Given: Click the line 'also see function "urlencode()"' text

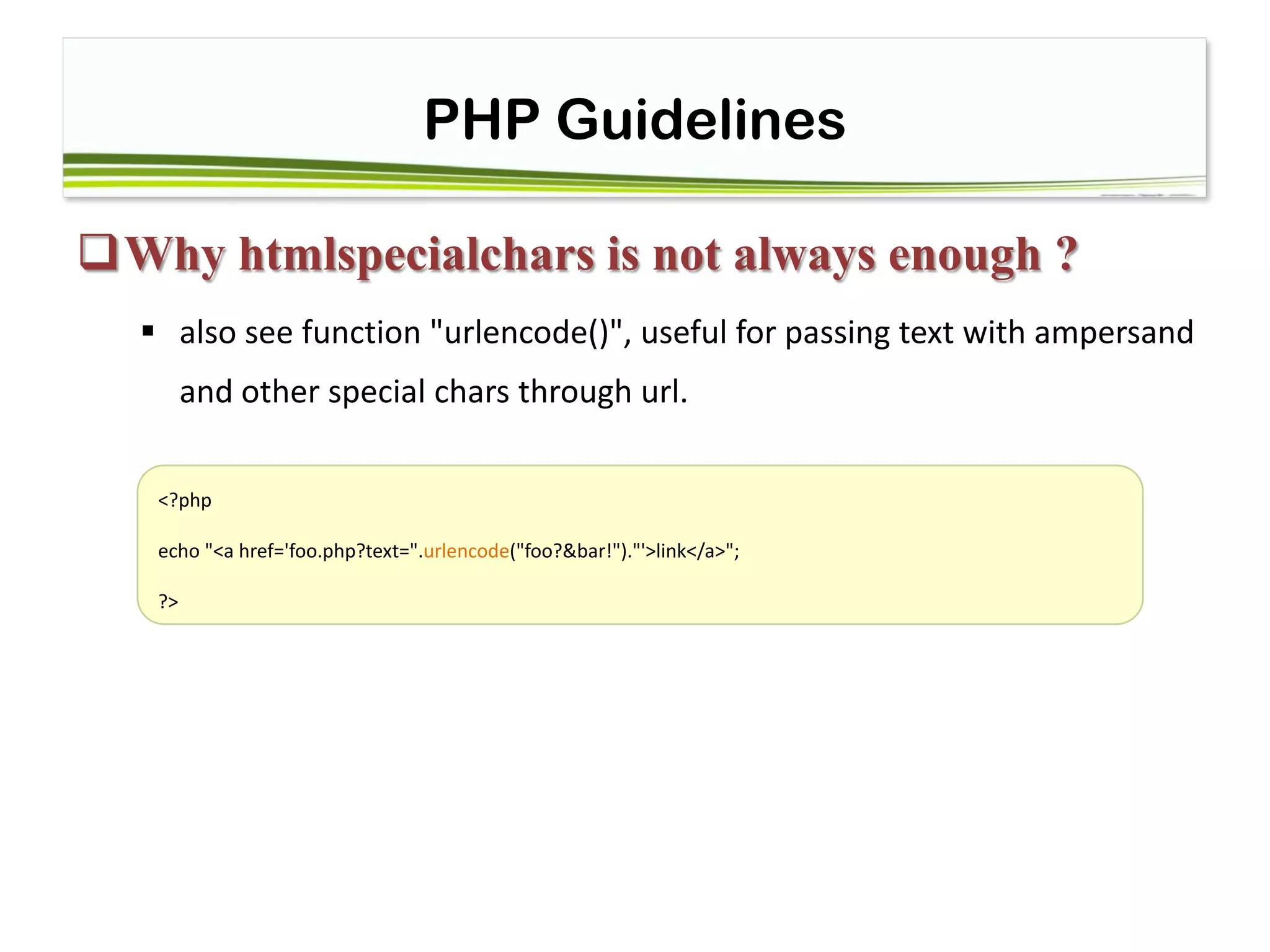Looking at the screenshot, I should tap(401, 332).
